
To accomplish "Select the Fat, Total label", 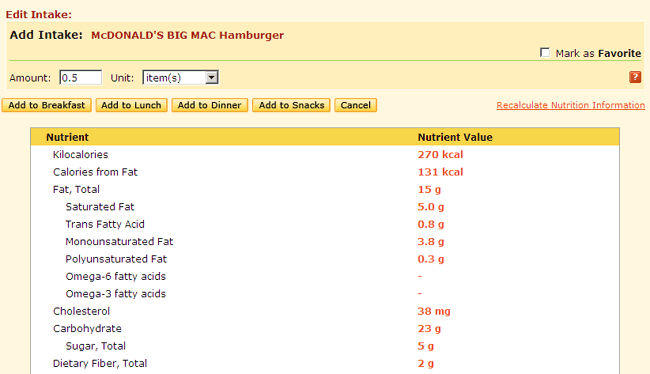I will 76,189.
